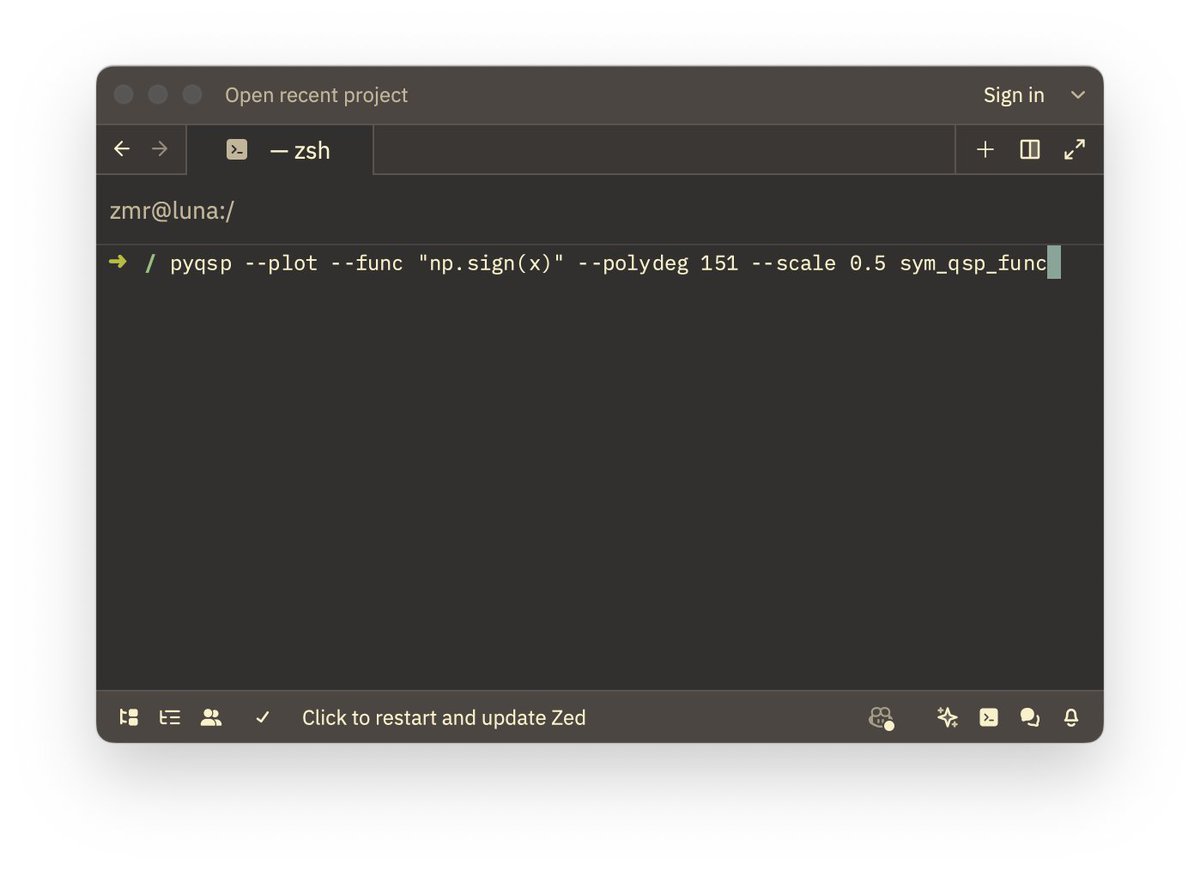Toggle the terminal panel icon in status bar
The height and width of the screenshot is (870, 1200).
[989, 717]
